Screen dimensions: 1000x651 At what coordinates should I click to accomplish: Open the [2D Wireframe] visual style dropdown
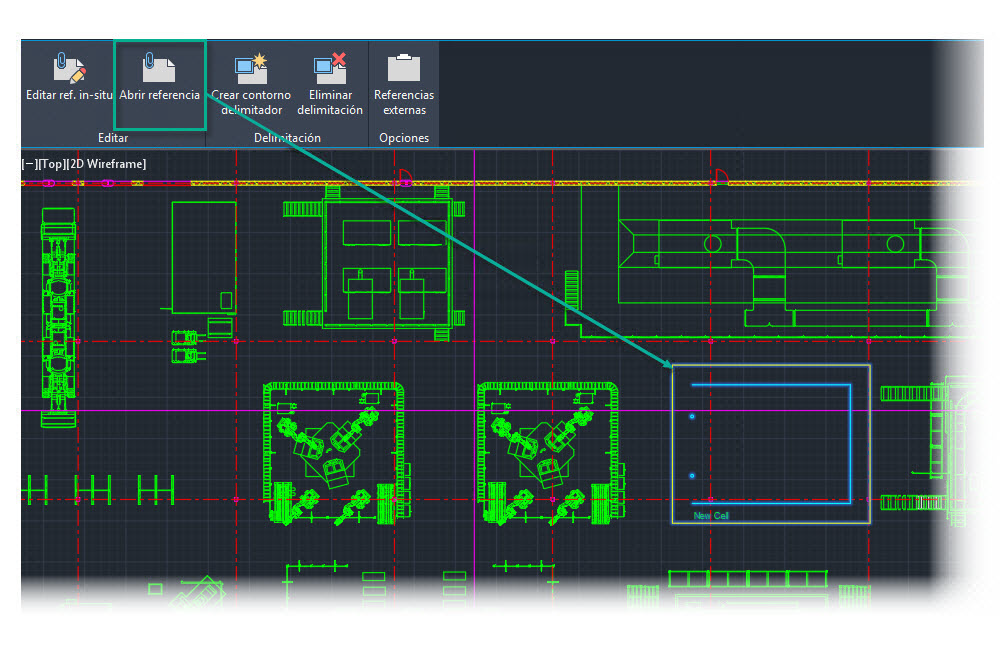[104, 163]
